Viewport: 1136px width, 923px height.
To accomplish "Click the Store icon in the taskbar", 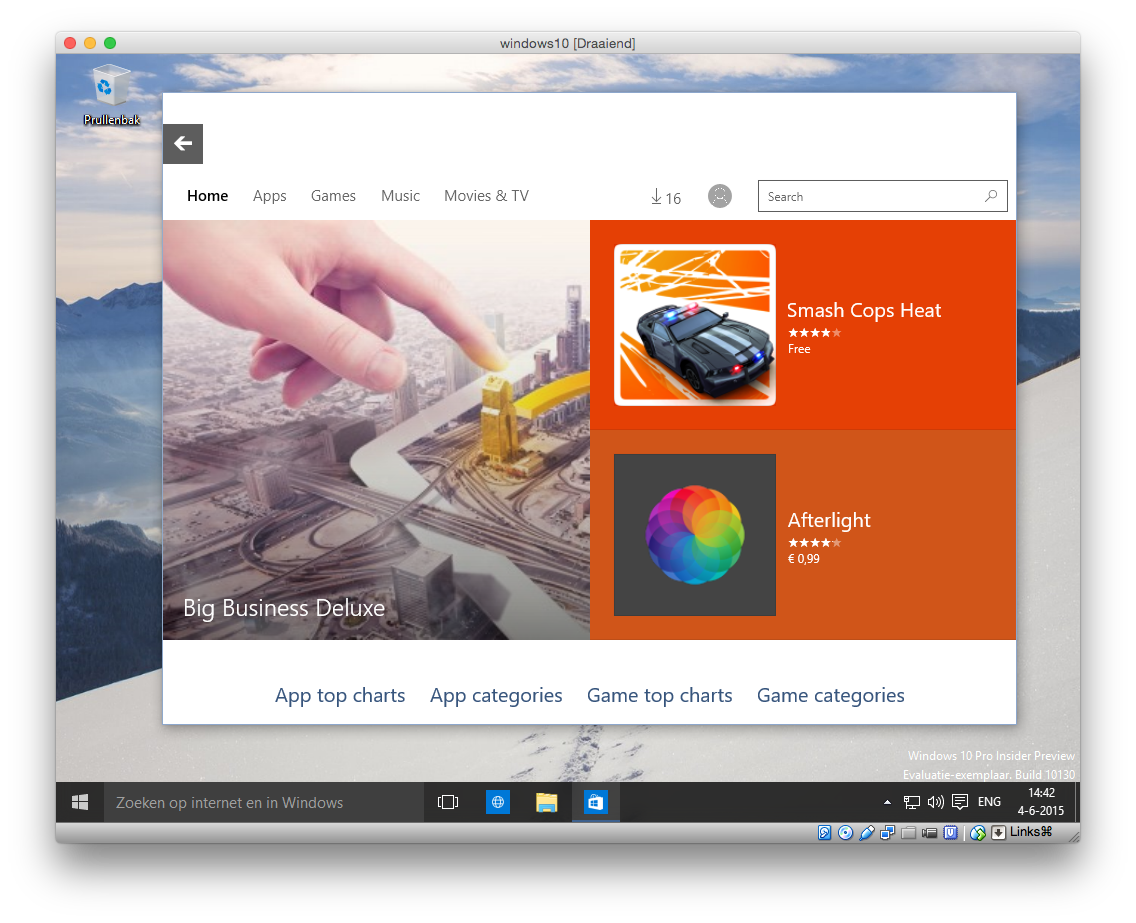I will pos(595,802).
